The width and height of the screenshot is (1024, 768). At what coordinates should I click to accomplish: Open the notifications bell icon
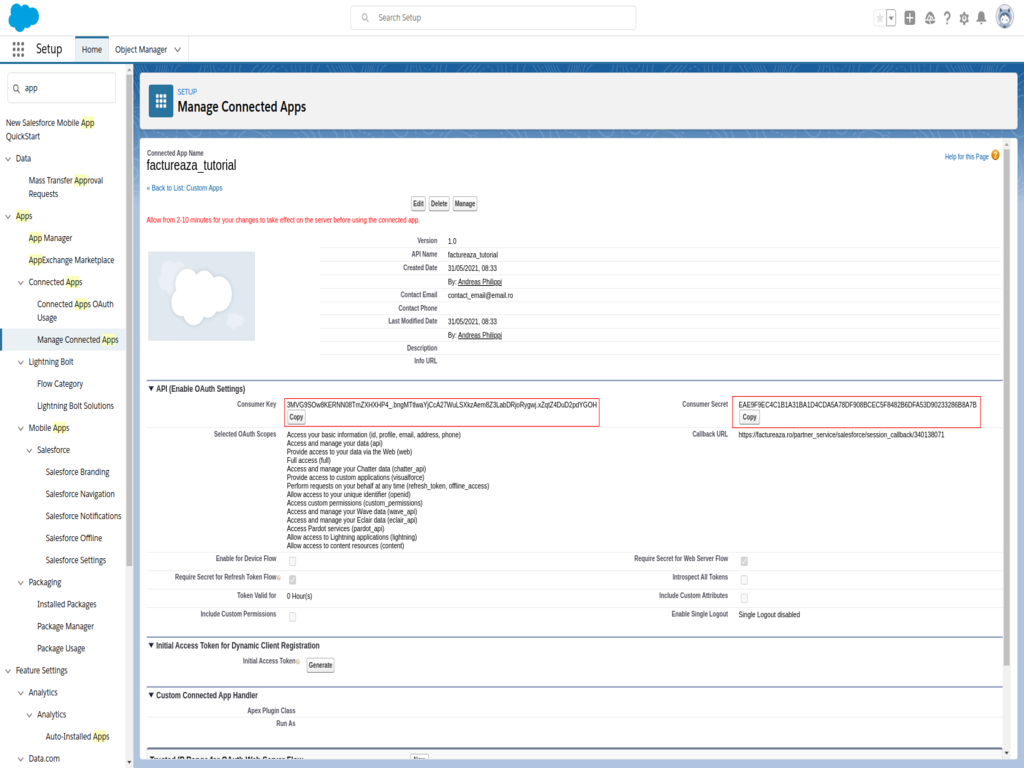tap(980, 17)
